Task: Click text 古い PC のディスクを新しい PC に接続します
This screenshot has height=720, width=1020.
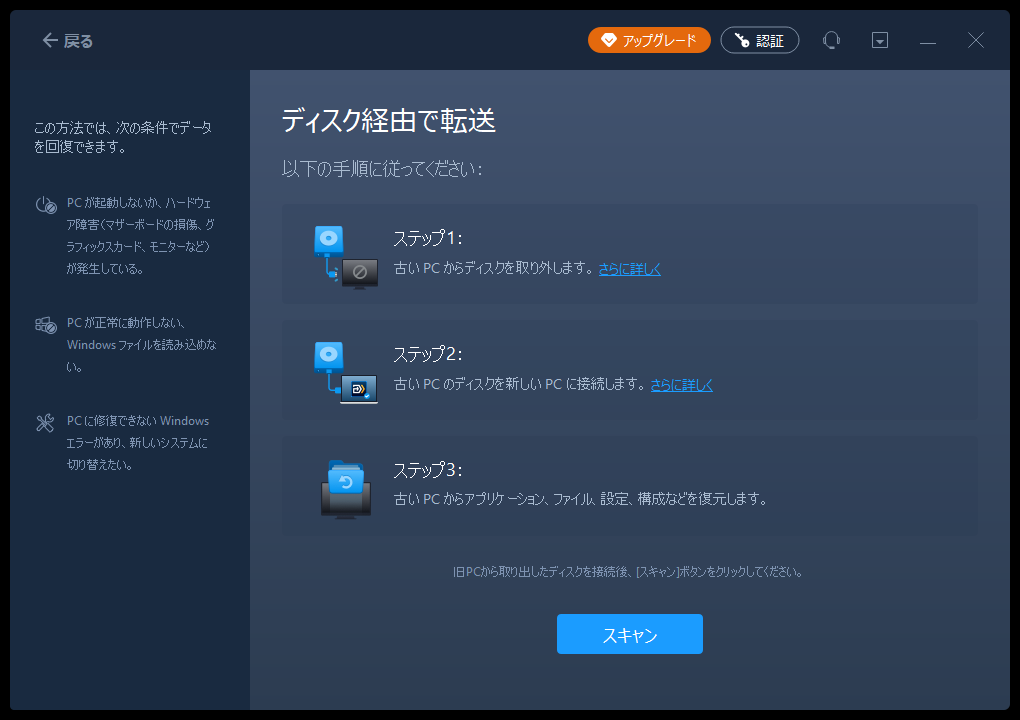Action: pos(520,384)
